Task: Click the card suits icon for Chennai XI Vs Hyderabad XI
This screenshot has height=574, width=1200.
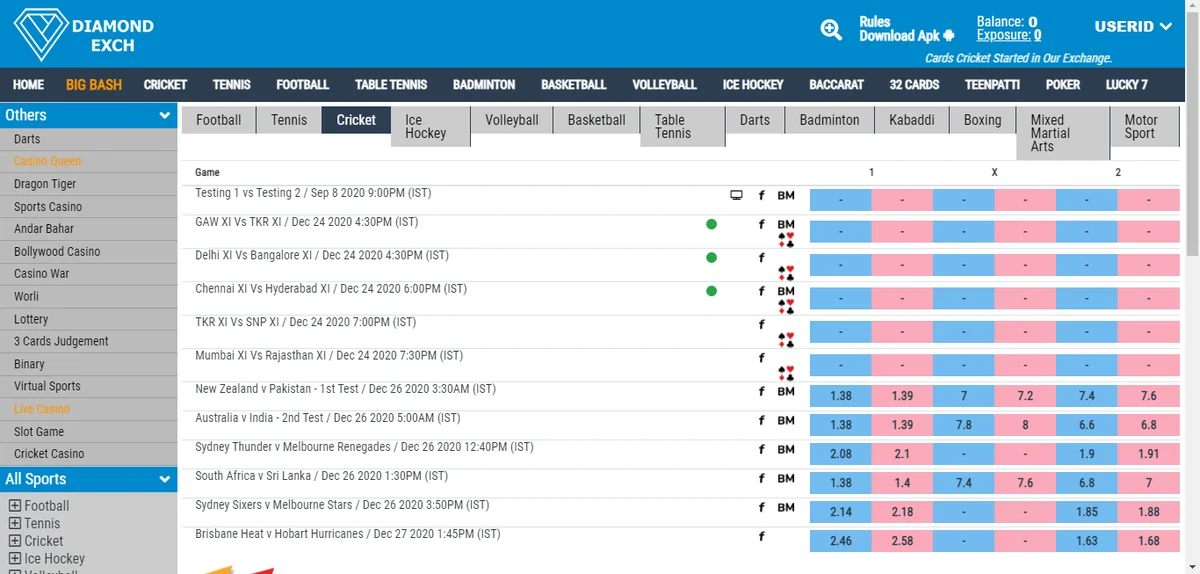Action: click(x=786, y=305)
